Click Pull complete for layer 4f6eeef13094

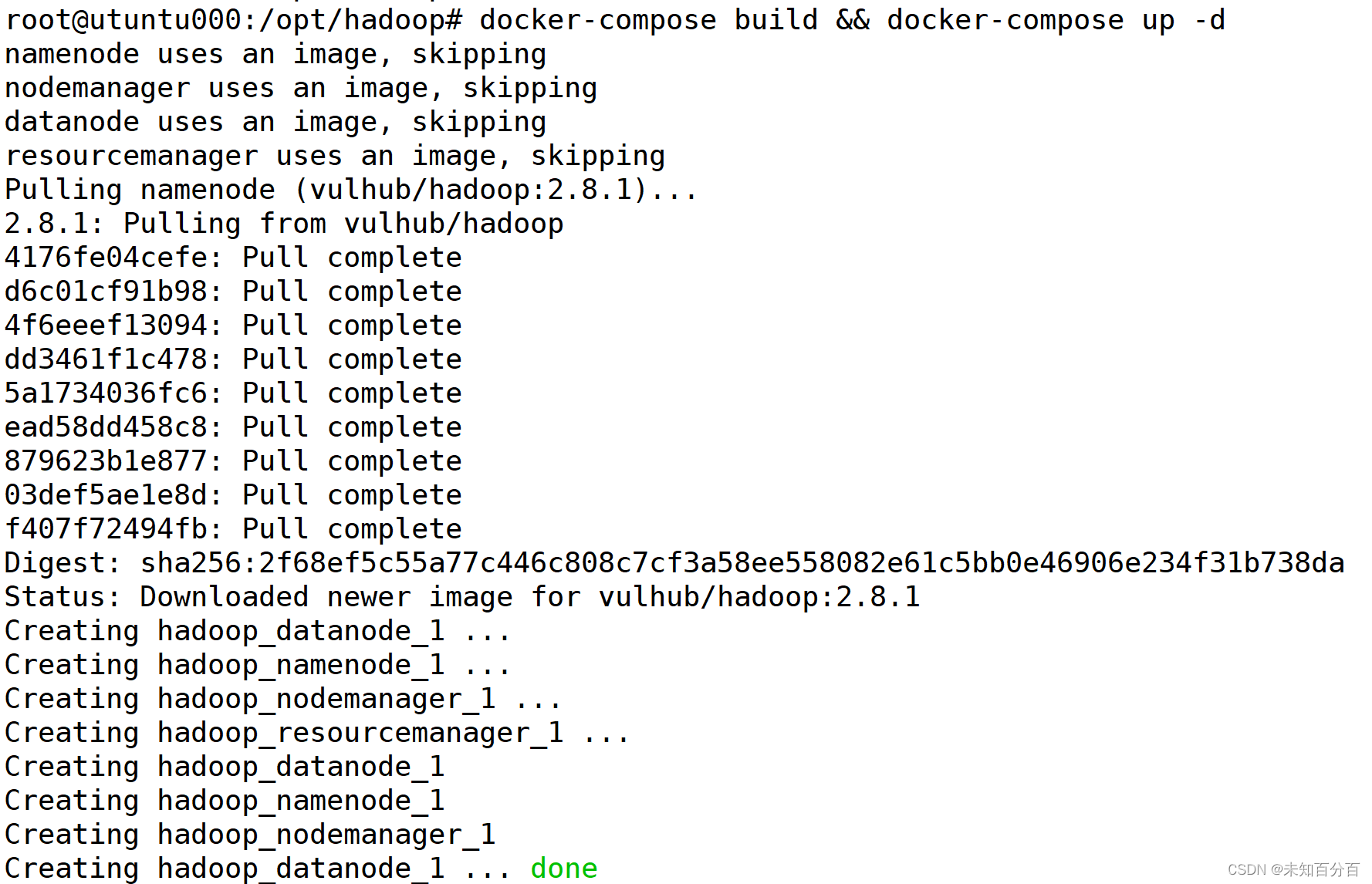[x=352, y=326]
